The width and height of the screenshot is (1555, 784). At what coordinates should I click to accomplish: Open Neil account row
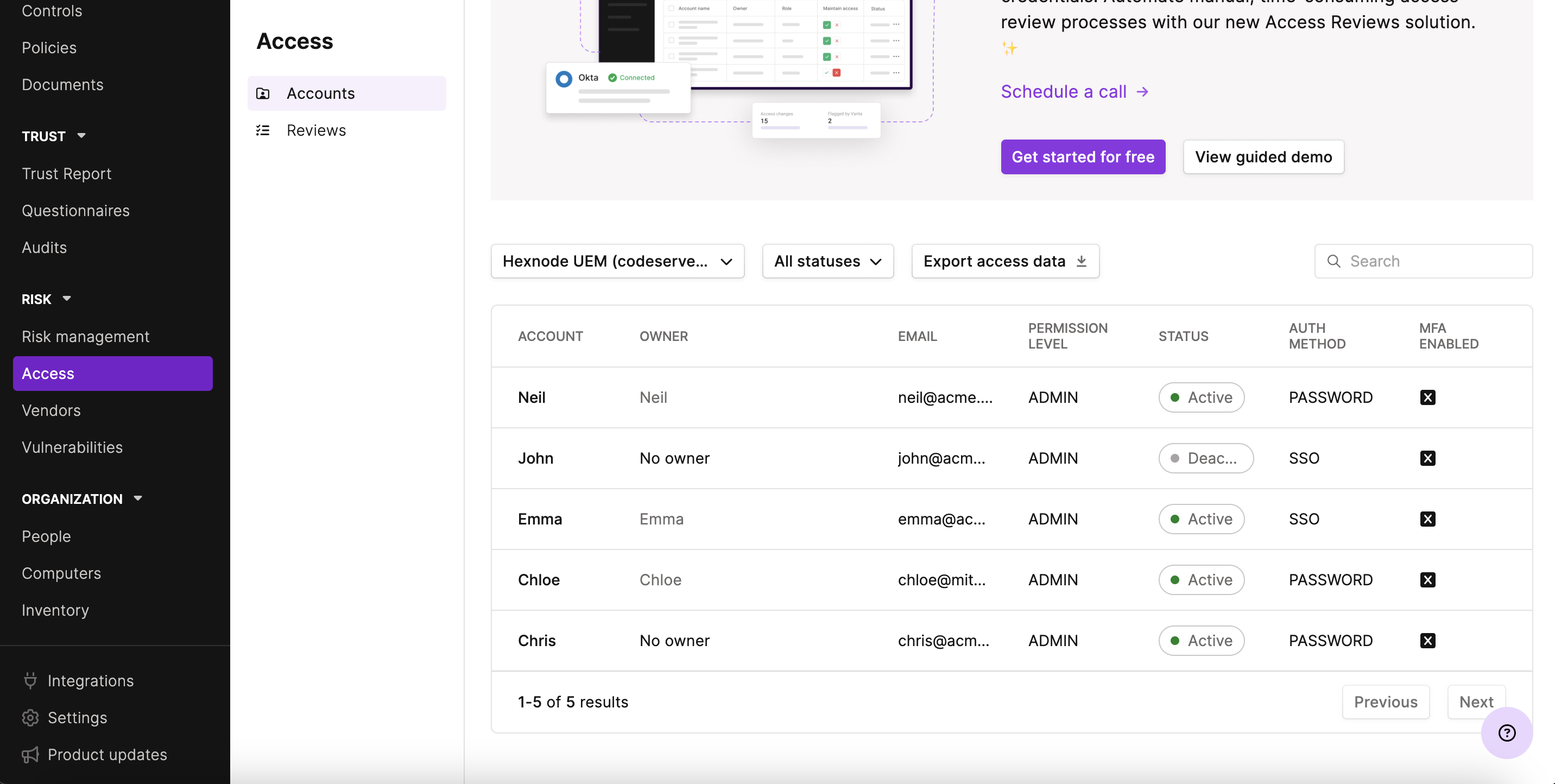click(1012, 398)
